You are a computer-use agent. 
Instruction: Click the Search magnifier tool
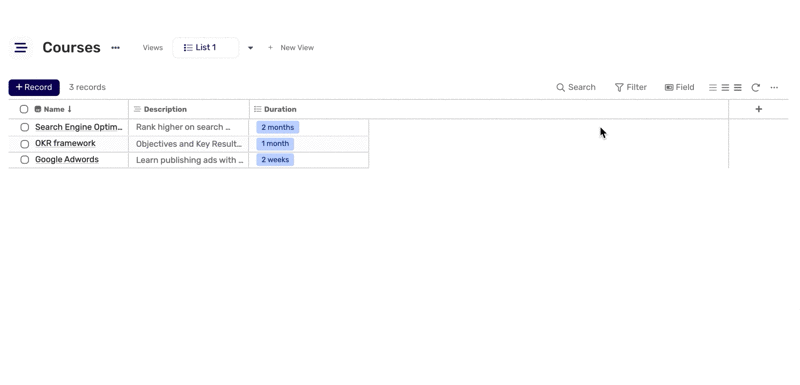(x=576, y=87)
